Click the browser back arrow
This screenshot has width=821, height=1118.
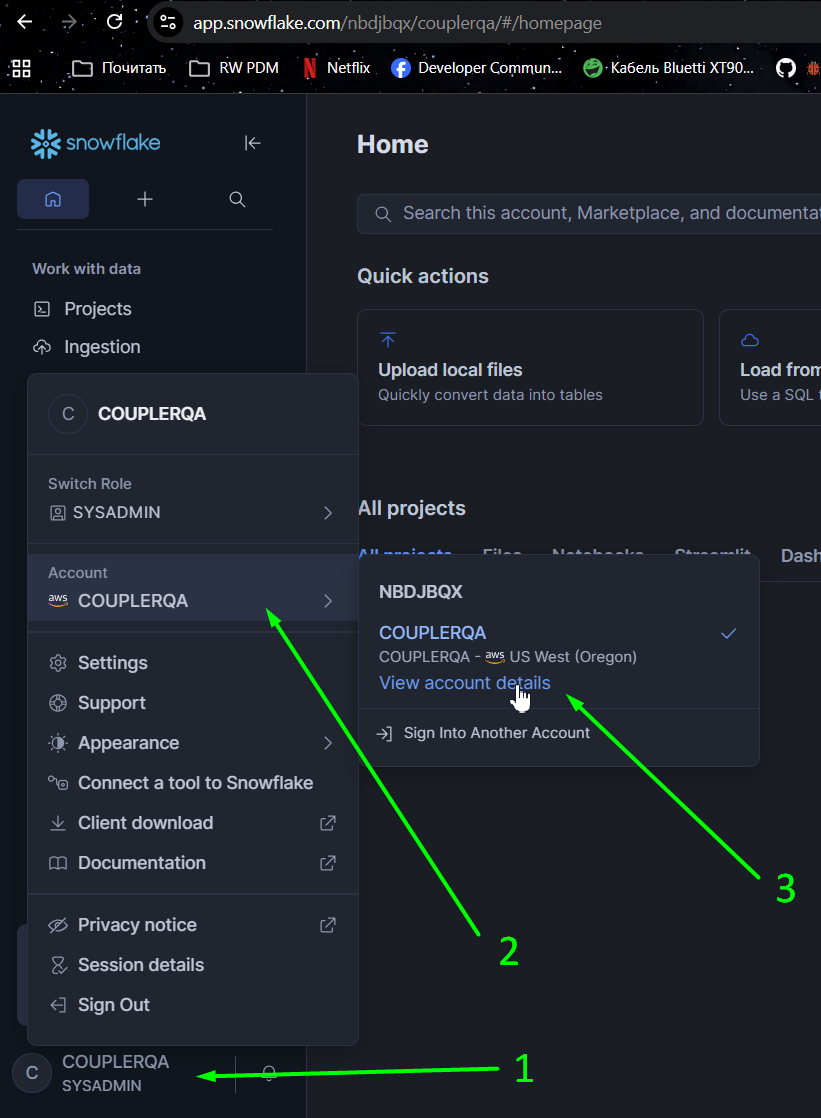click(x=25, y=22)
